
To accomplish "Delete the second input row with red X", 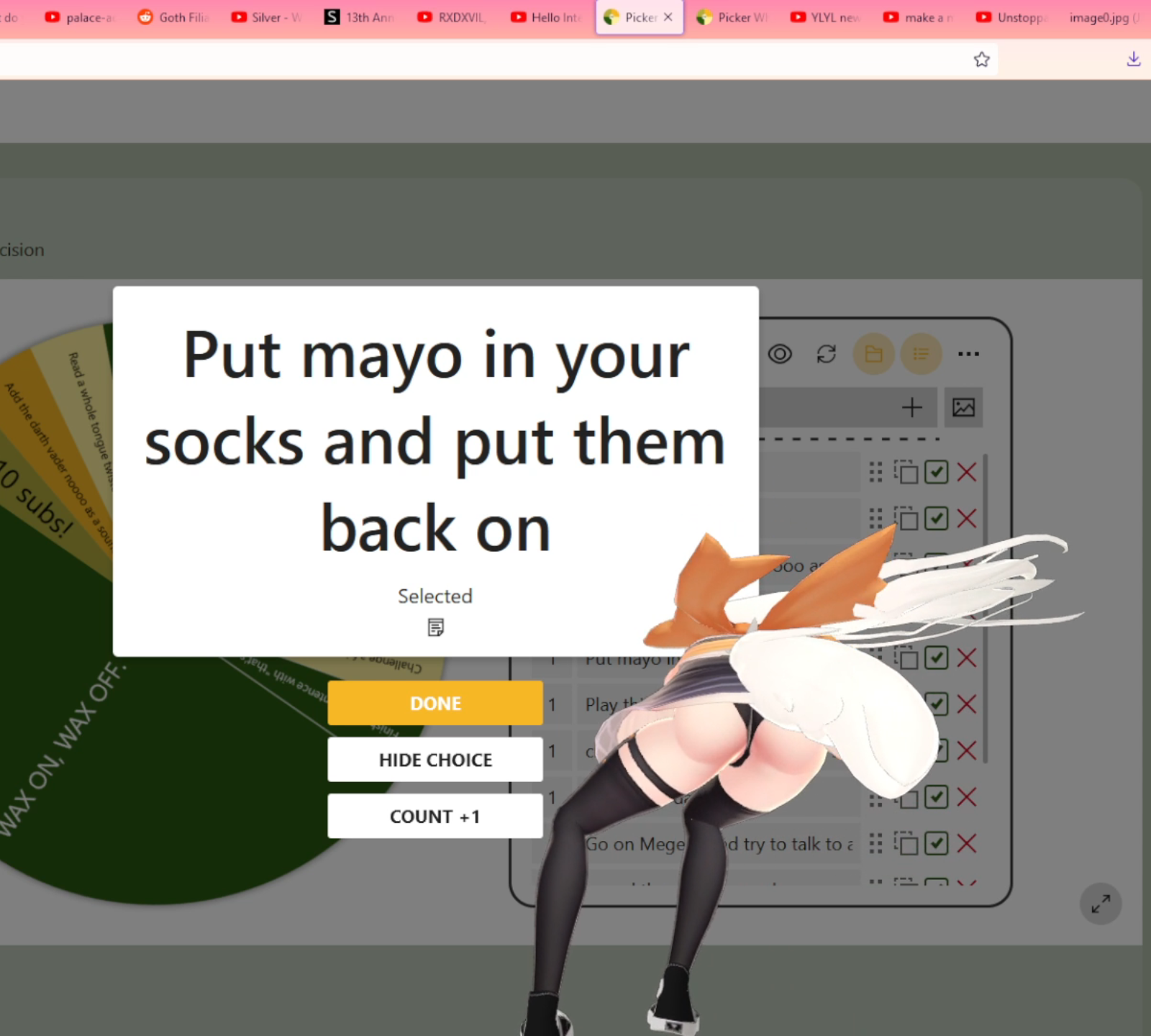I will click(967, 518).
